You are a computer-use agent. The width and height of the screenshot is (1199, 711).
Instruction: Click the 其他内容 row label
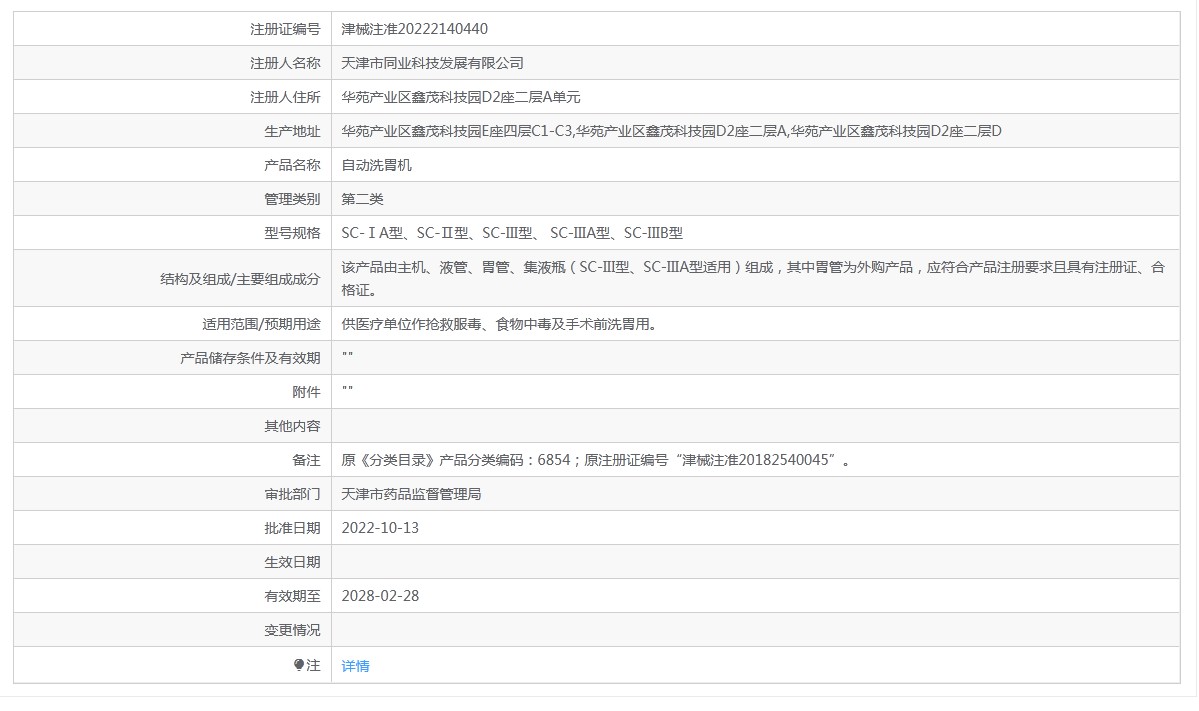click(x=292, y=426)
